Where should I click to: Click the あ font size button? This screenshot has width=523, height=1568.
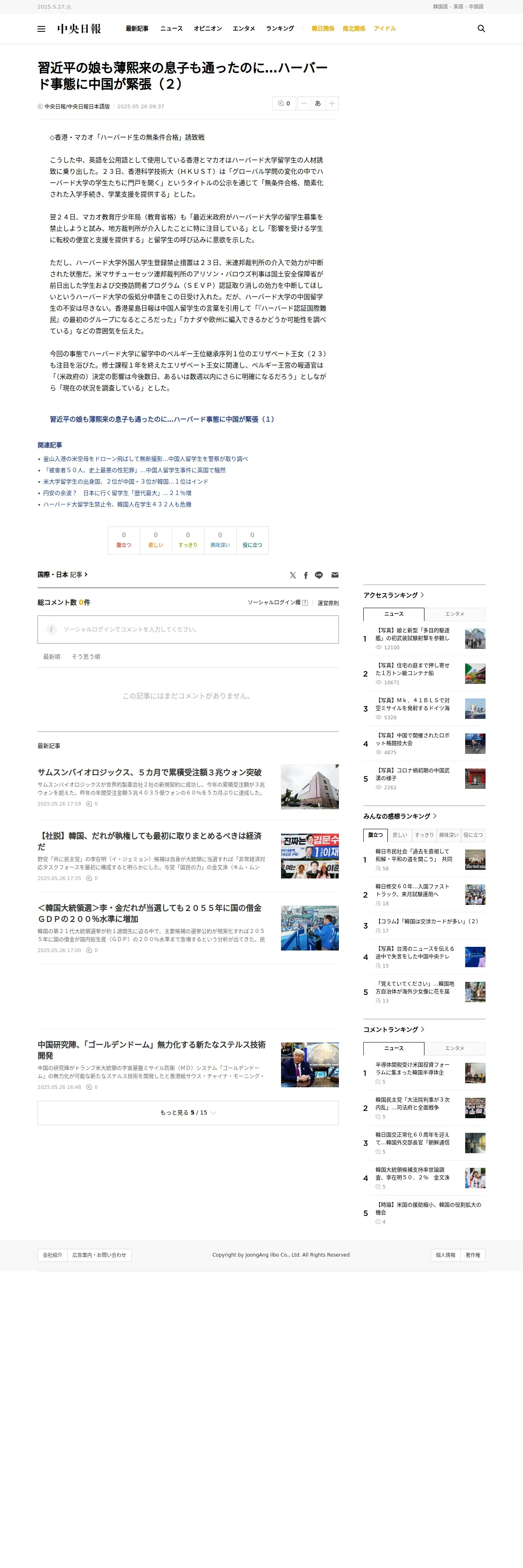[317, 103]
